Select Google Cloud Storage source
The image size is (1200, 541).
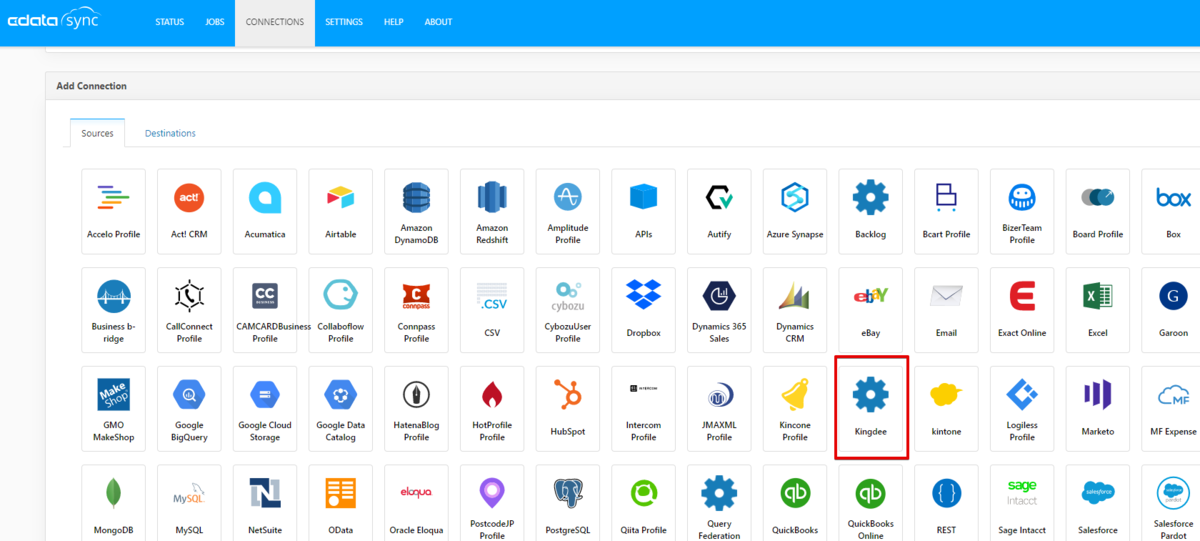pos(265,409)
